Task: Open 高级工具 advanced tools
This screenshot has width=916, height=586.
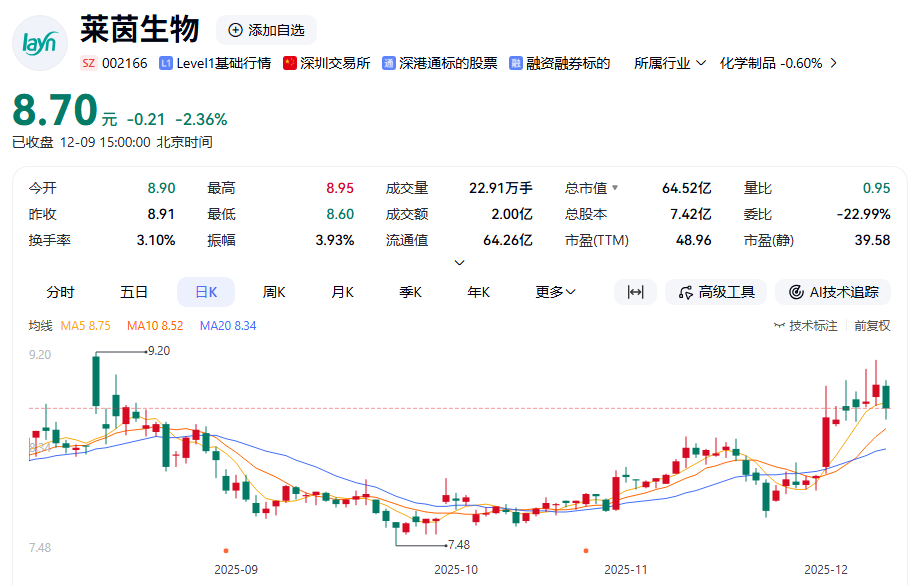Action: 716,292
